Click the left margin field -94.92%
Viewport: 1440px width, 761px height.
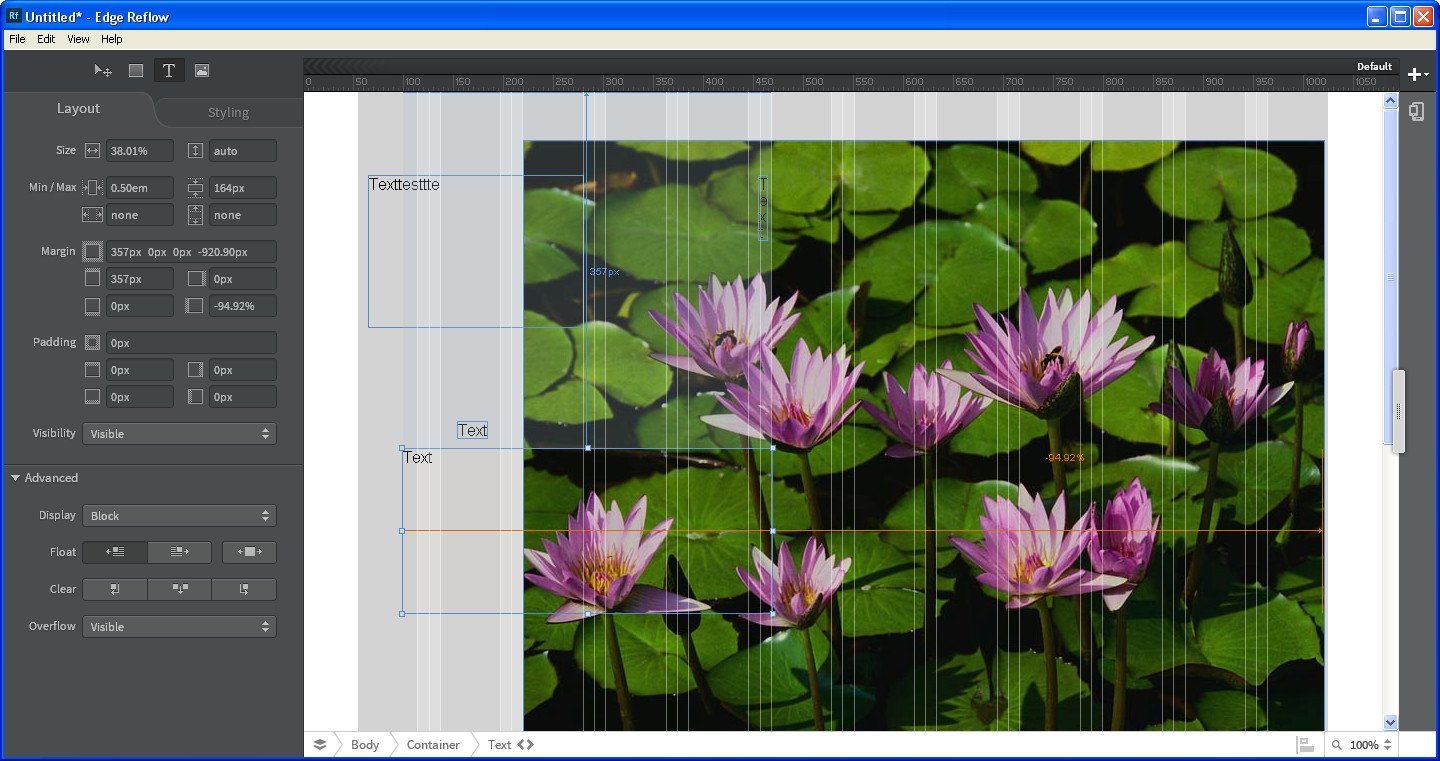point(243,306)
